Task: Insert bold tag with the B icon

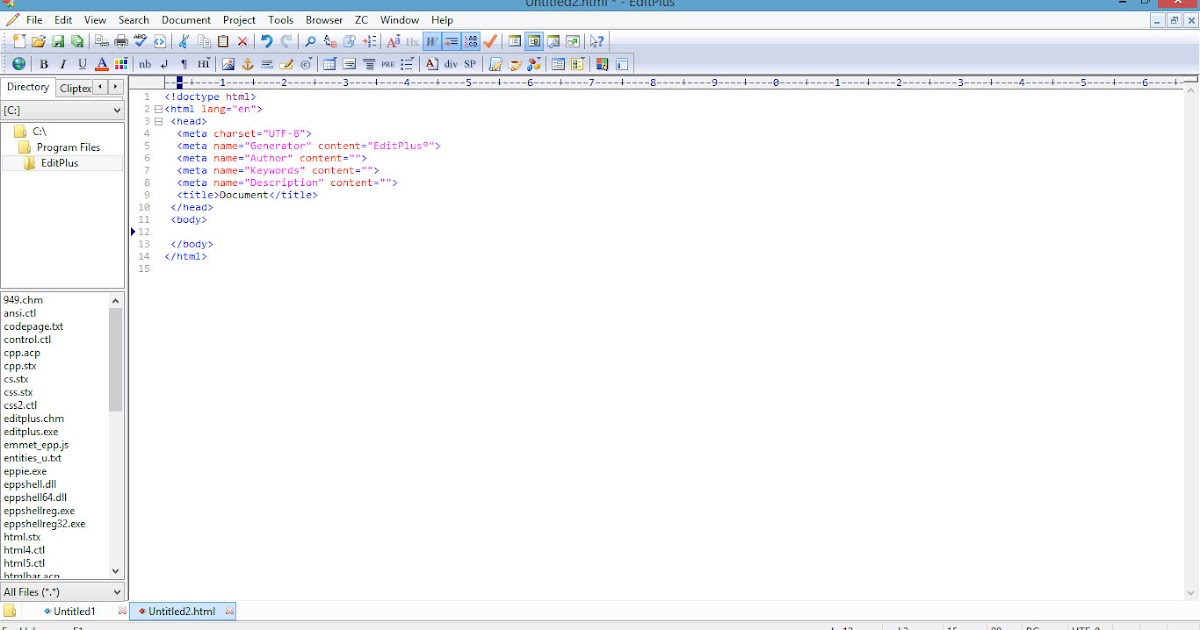Action: (x=43, y=64)
